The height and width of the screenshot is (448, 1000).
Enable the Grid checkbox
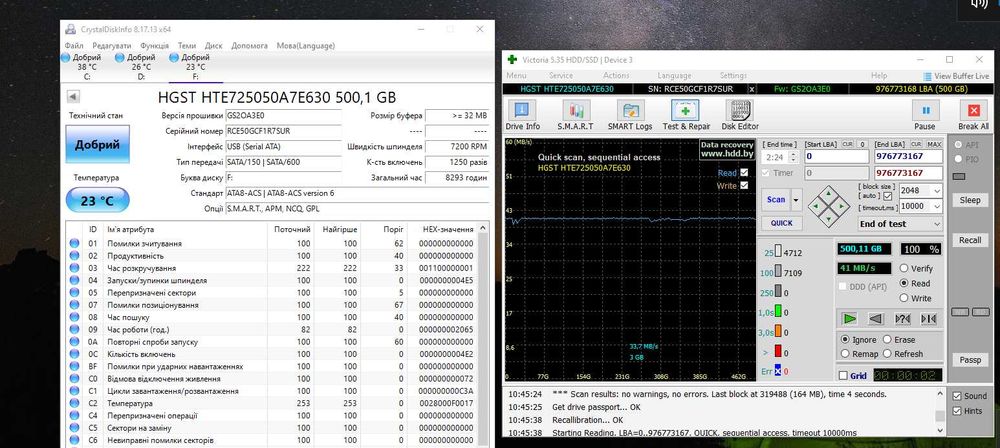843,376
